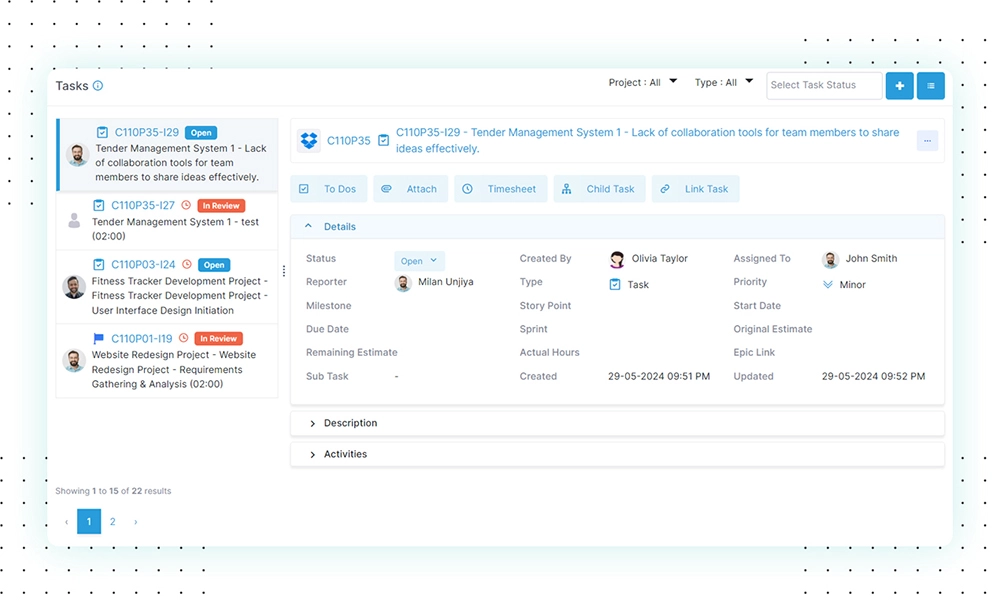Open the Type filter dropdown
1000x614 pixels.
pos(724,83)
